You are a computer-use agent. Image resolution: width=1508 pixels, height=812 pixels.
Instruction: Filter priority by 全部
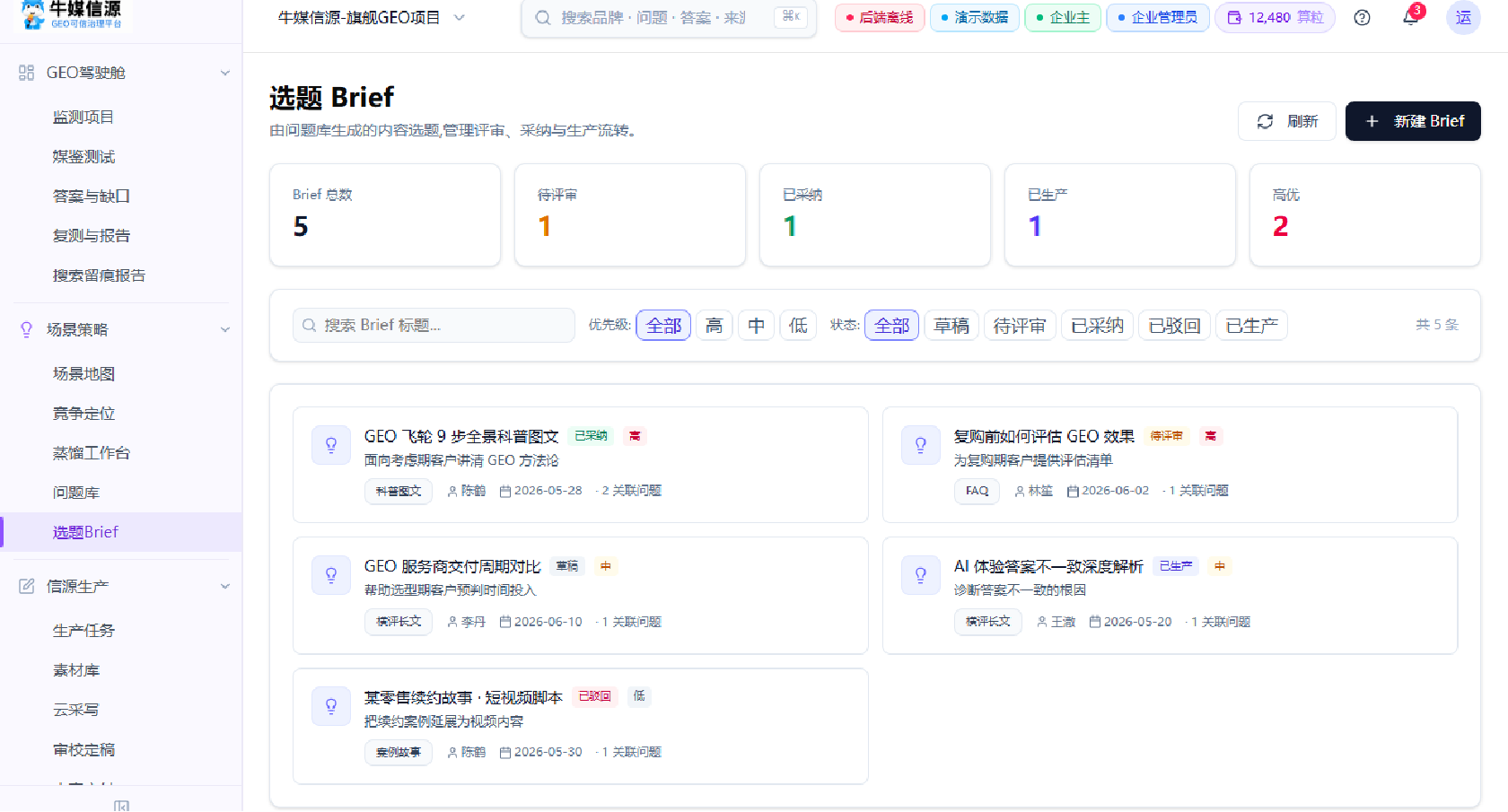[663, 325]
